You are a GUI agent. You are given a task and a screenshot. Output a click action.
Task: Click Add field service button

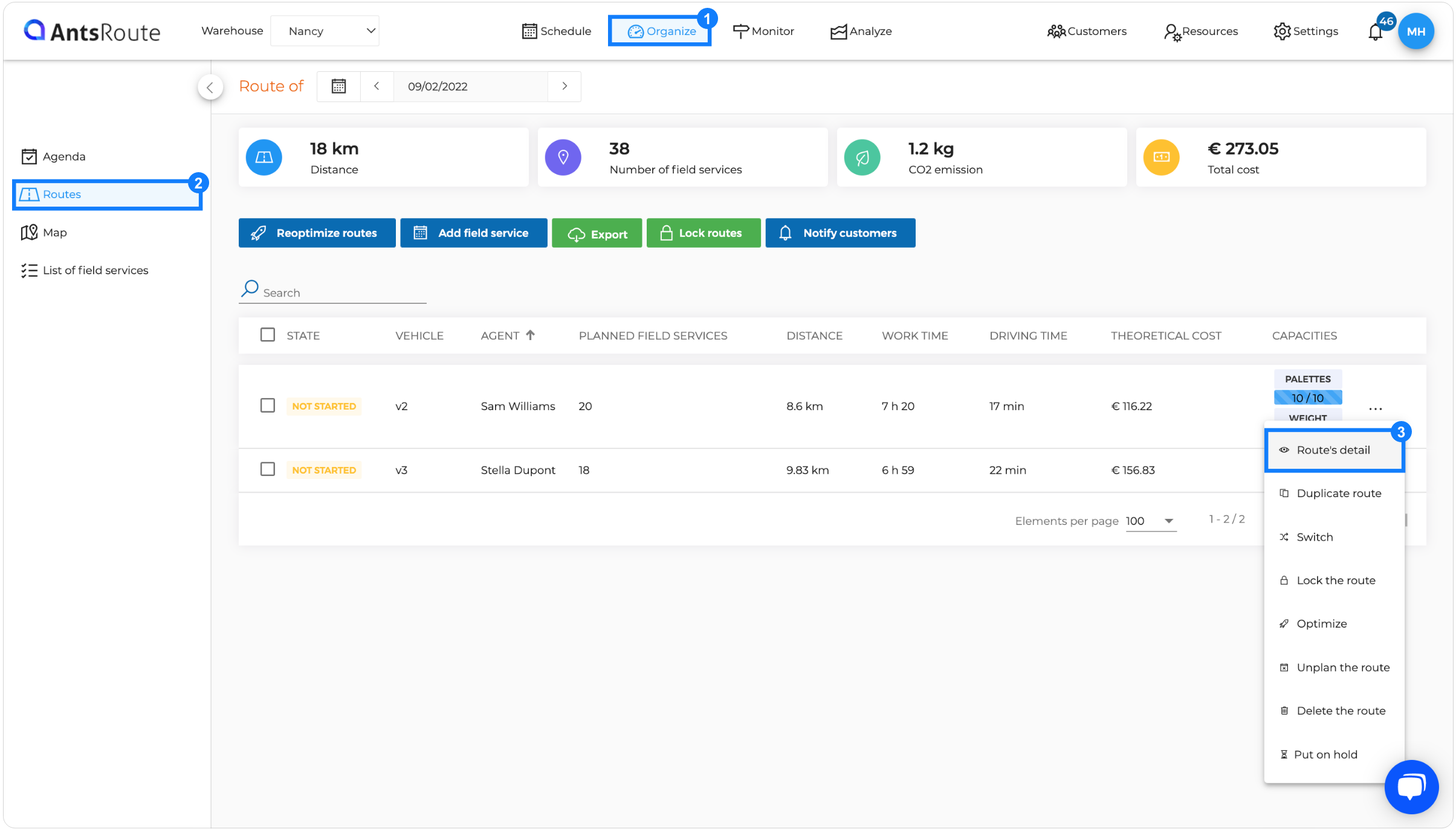click(473, 233)
